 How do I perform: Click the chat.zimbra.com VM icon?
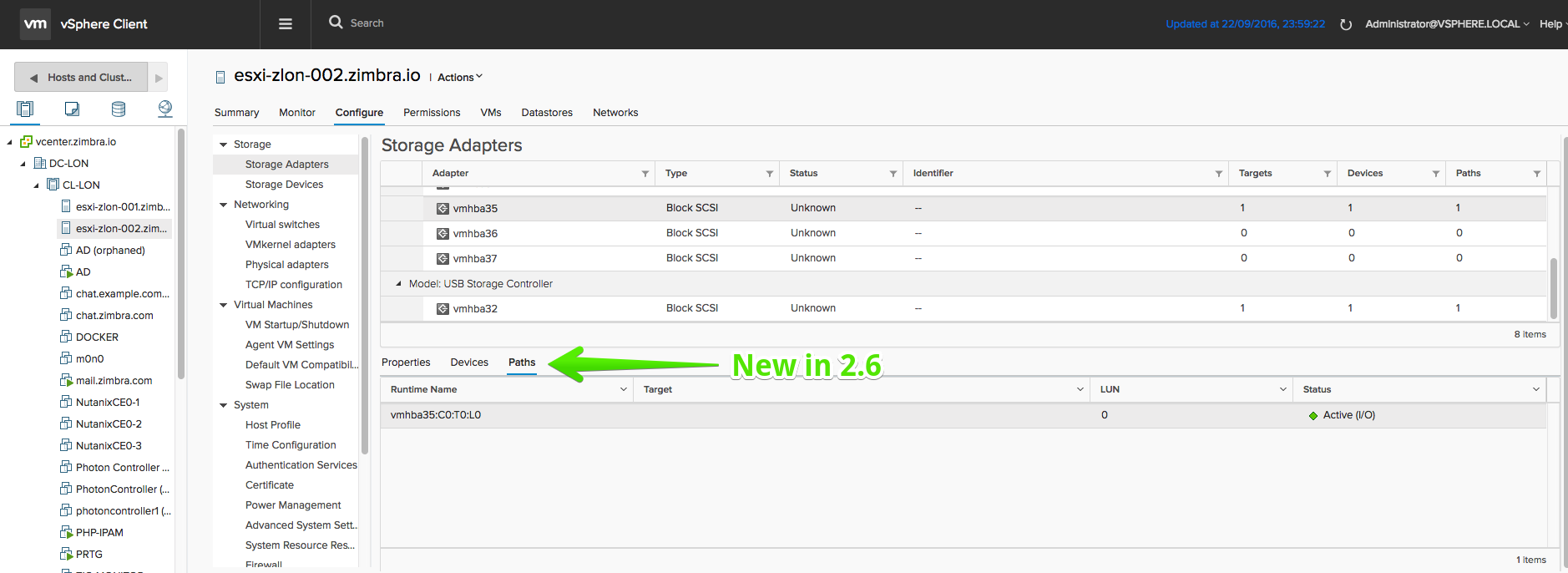pyautogui.click(x=66, y=315)
